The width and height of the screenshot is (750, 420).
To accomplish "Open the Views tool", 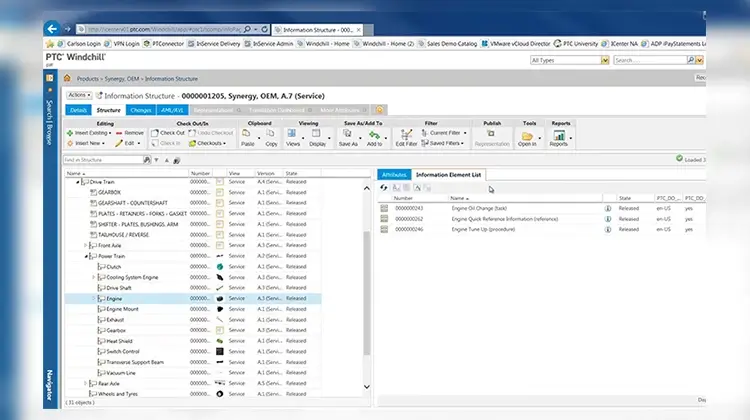I will [292, 137].
